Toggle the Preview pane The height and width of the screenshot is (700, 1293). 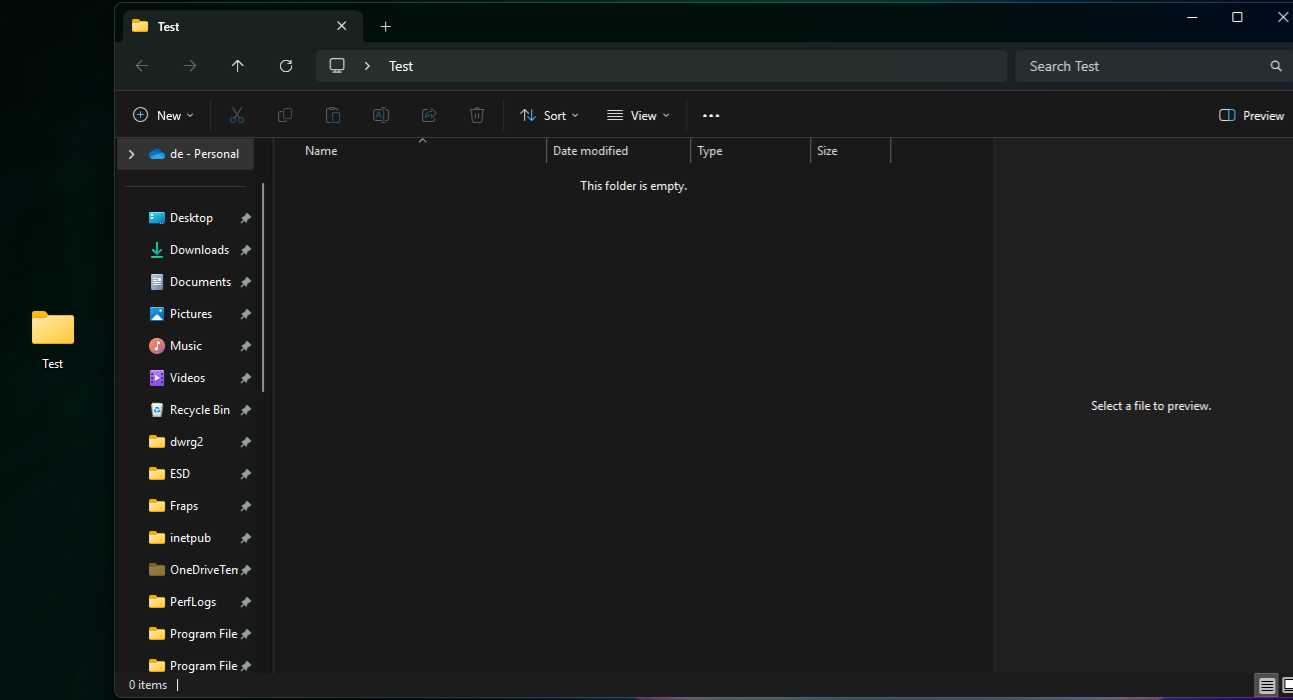pos(1250,115)
